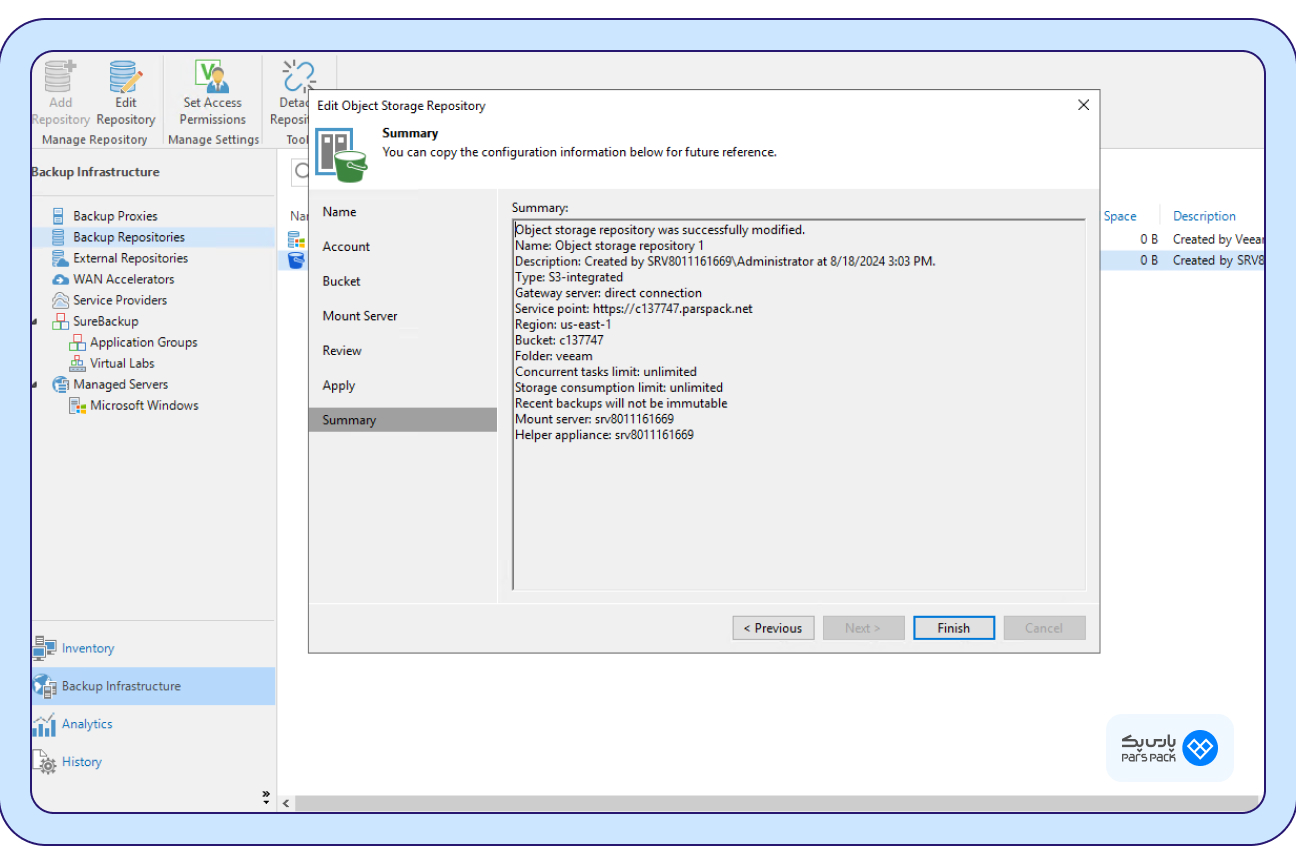
Task: Click the Previous button
Action: click(774, 628)
